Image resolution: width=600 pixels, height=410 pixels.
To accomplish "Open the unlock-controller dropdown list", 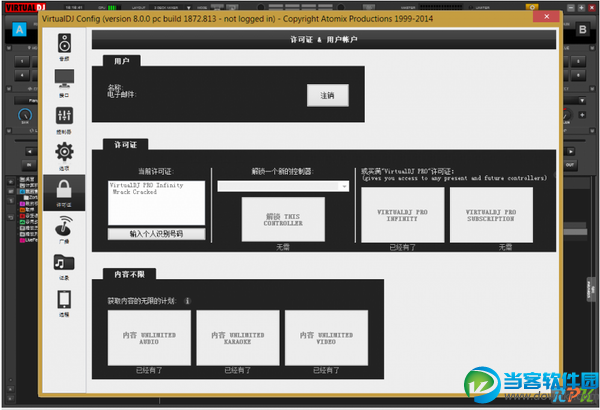I will (283, 186).
